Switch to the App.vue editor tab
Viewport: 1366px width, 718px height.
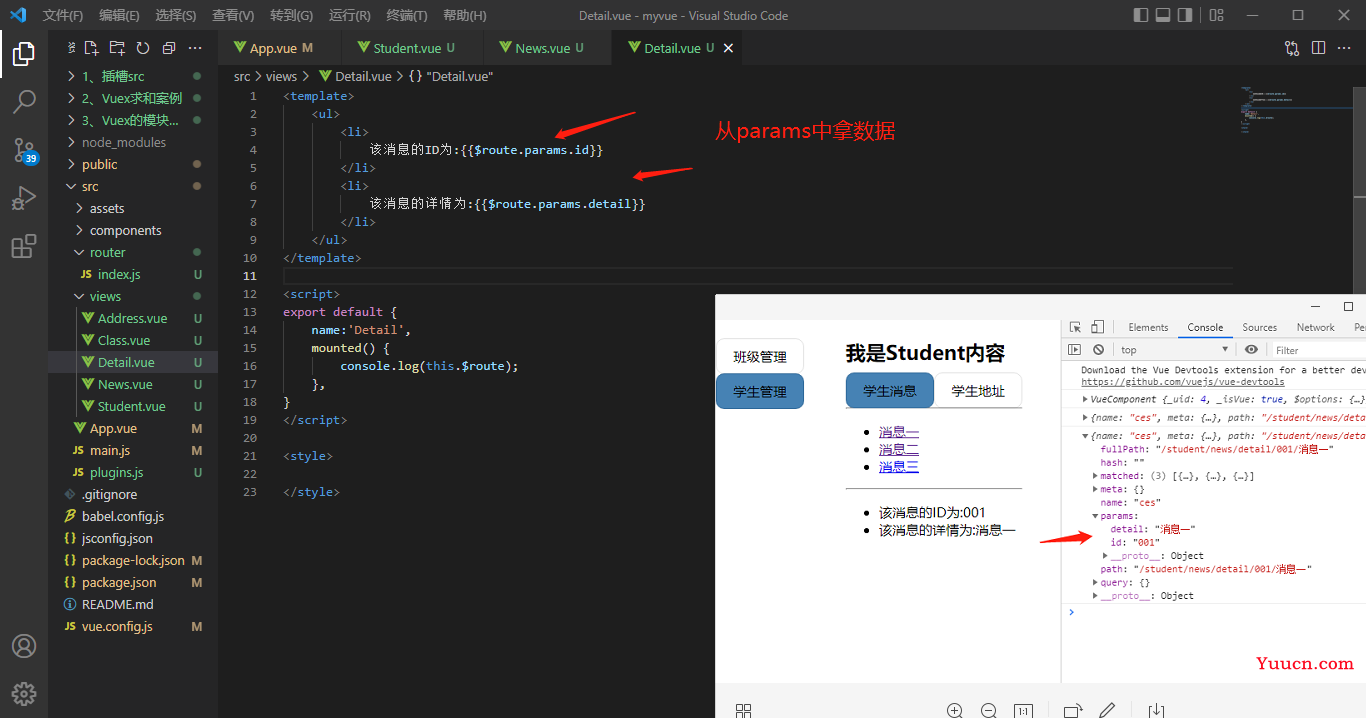coord(281,48)
